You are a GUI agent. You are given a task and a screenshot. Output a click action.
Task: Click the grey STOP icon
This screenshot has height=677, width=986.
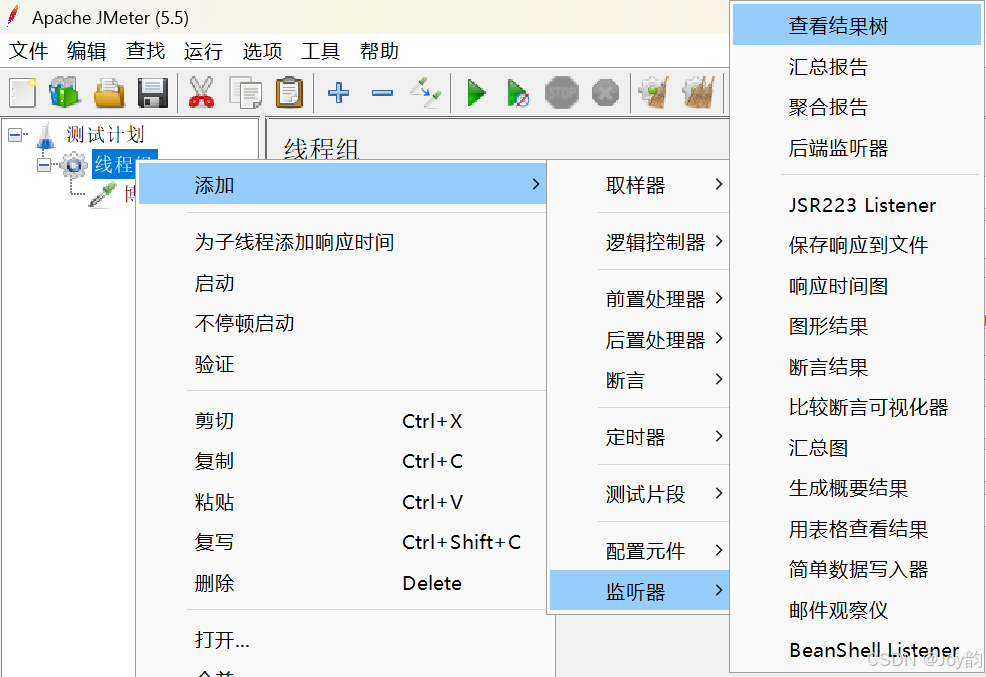pyautogui.click(x=562, y=93)
